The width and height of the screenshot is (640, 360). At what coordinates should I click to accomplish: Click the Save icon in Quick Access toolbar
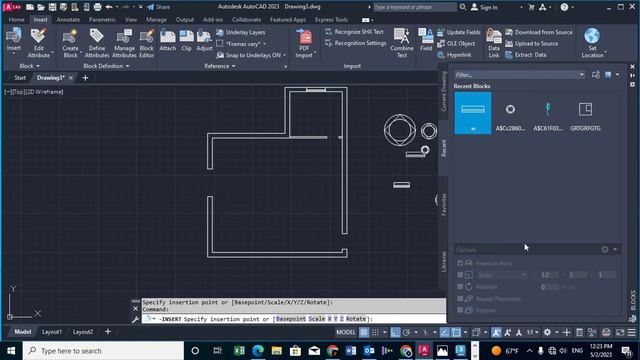coord(52,7)
